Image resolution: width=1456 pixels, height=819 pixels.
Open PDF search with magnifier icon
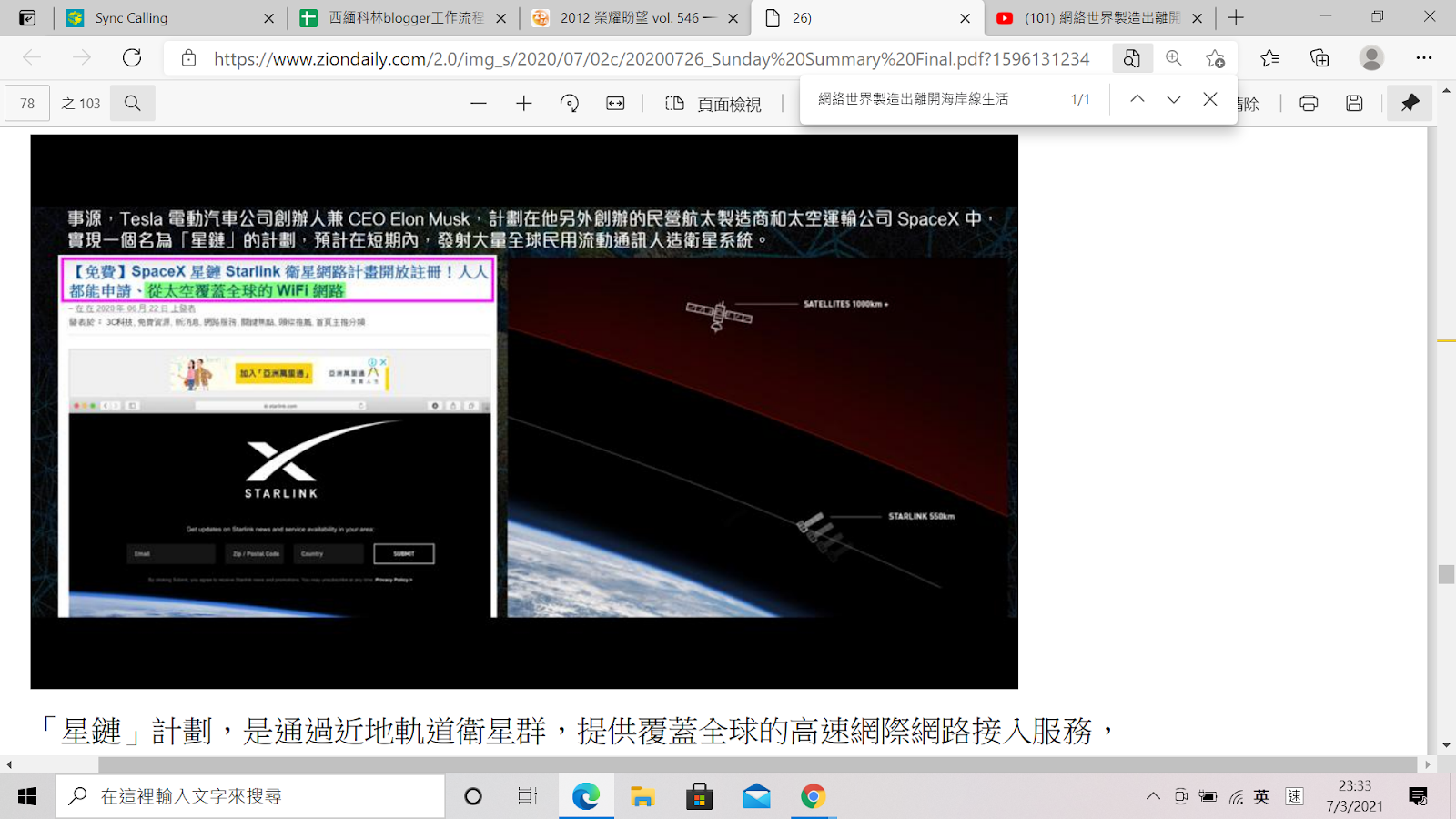[133, 104]
